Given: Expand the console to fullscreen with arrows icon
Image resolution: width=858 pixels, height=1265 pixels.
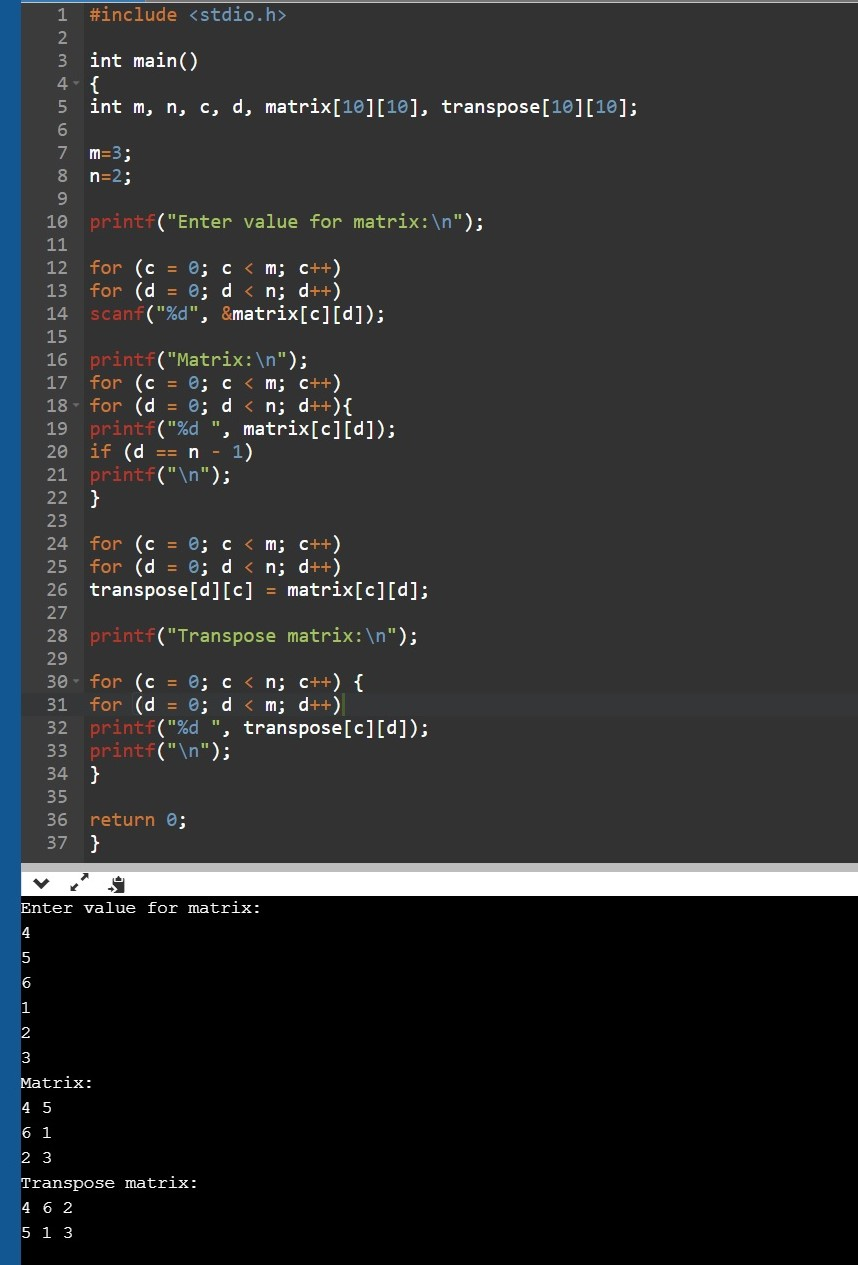Looking at the screenshot, I should (x=79, y=884).
